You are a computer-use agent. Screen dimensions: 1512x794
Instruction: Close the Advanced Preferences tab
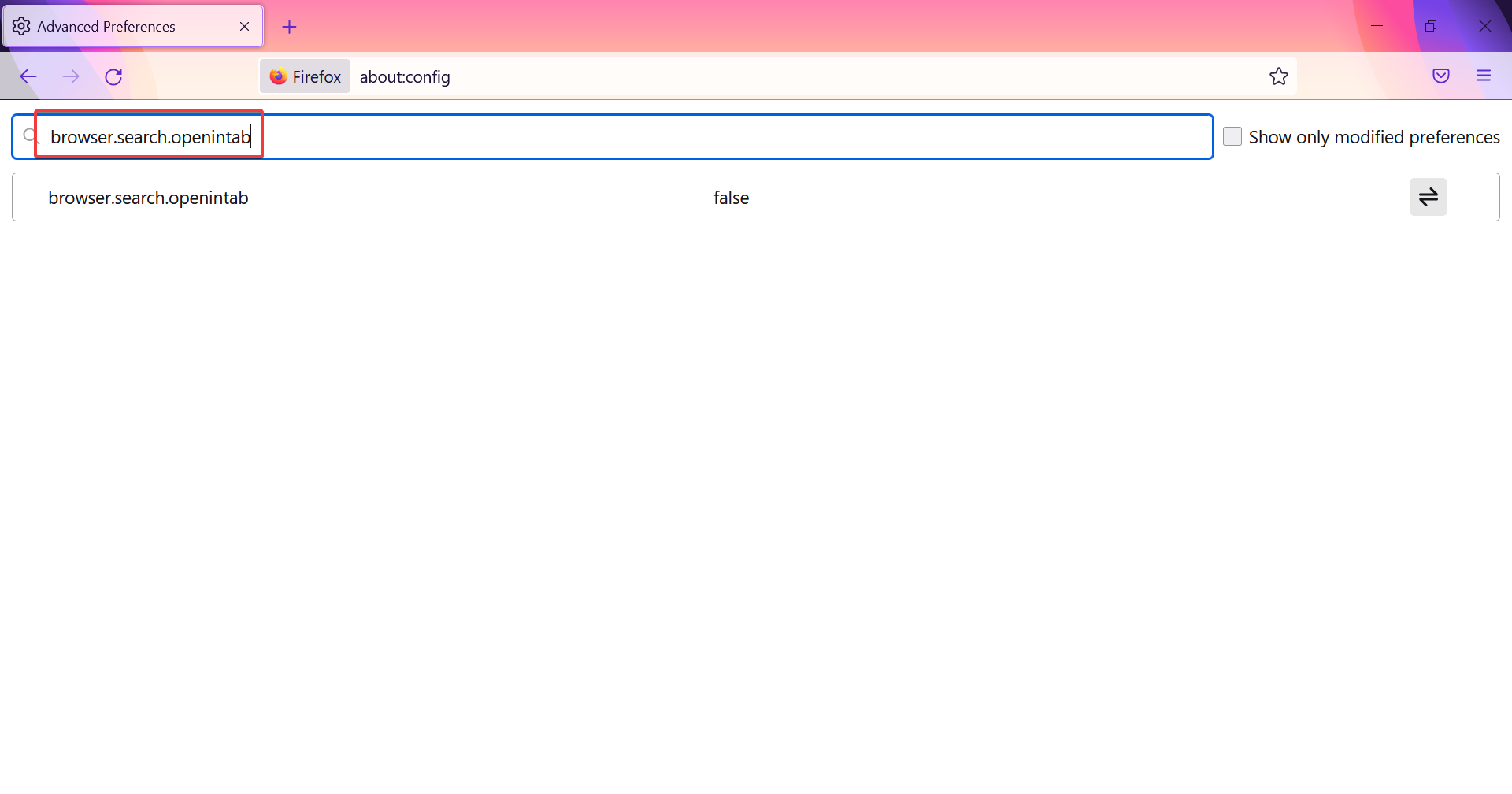(244, 26)
